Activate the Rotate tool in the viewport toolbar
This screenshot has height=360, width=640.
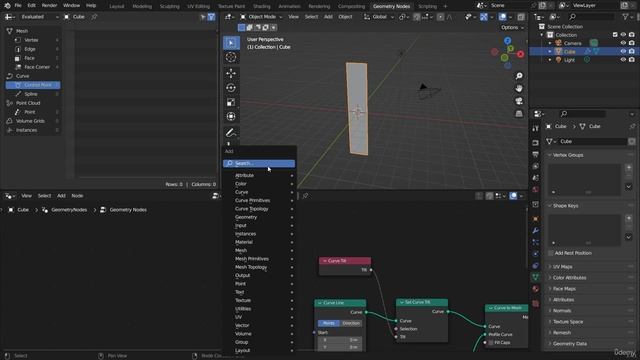231,88
